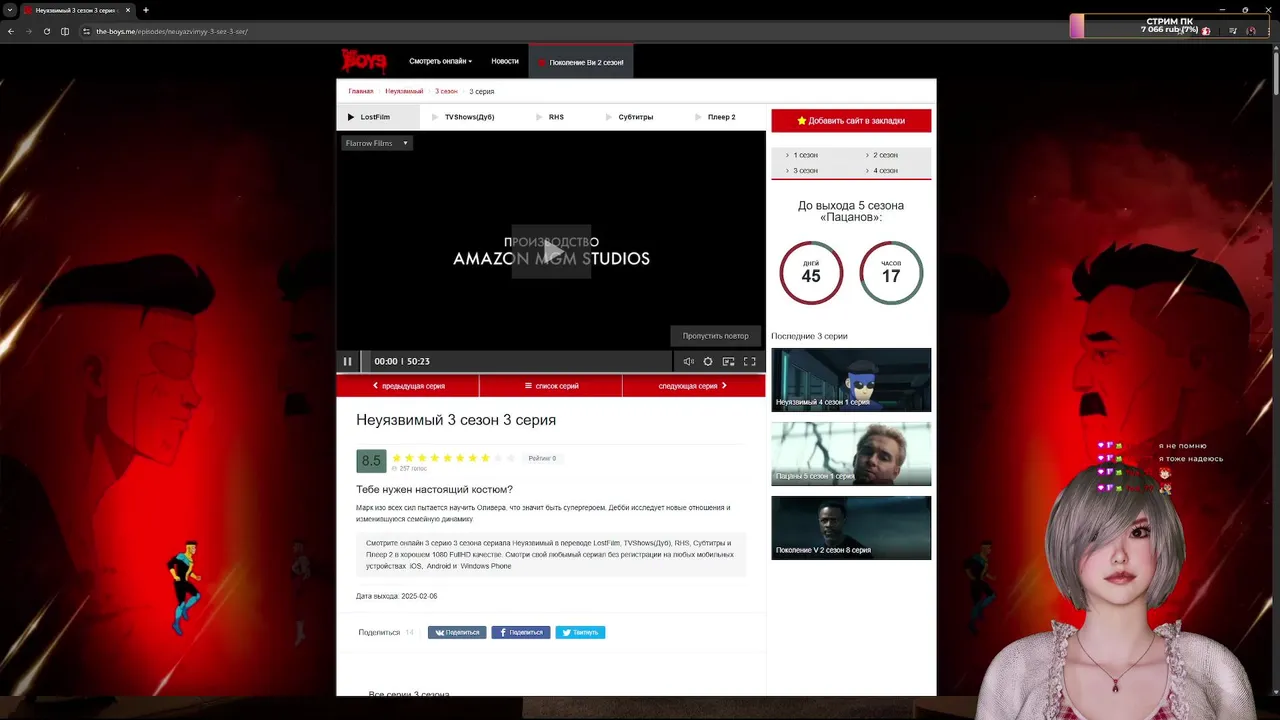Rate the episode with first star
1280x720 pixels.
point(396,458)
